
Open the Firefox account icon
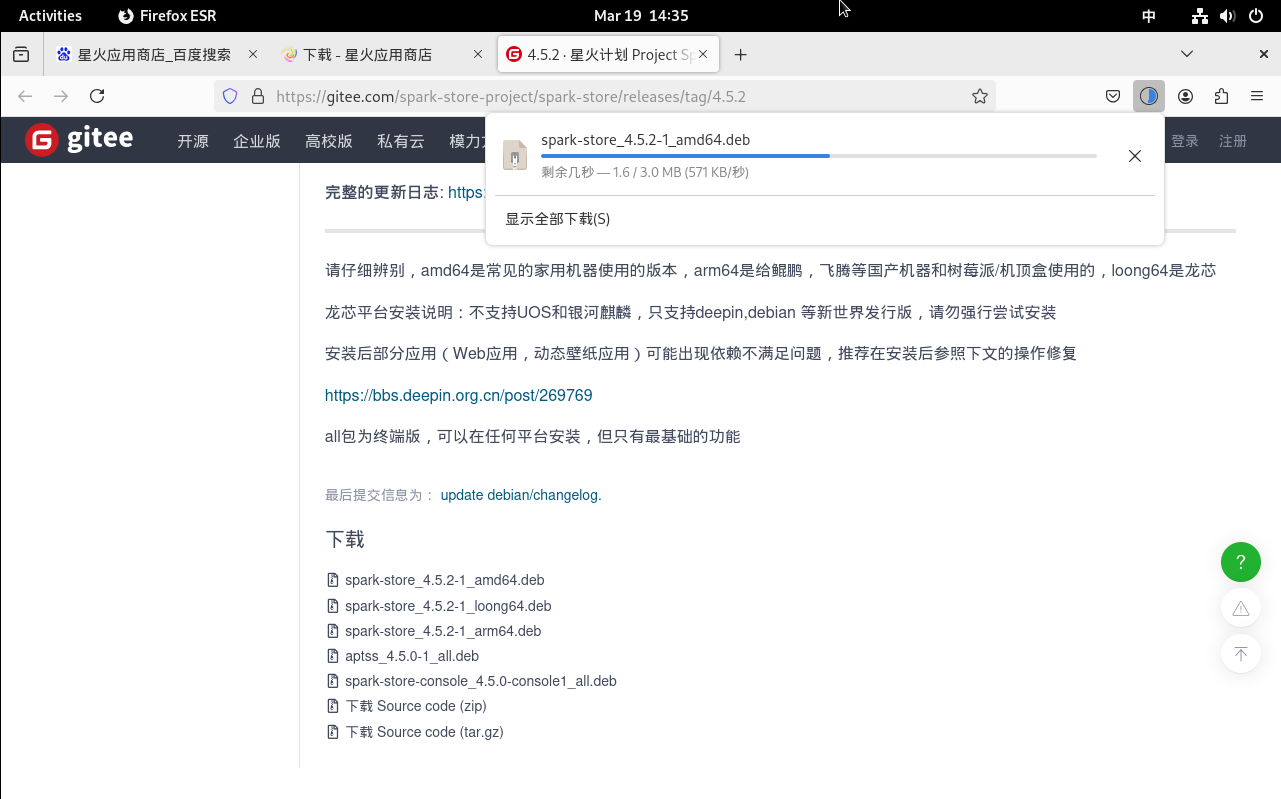(1185, 96)
